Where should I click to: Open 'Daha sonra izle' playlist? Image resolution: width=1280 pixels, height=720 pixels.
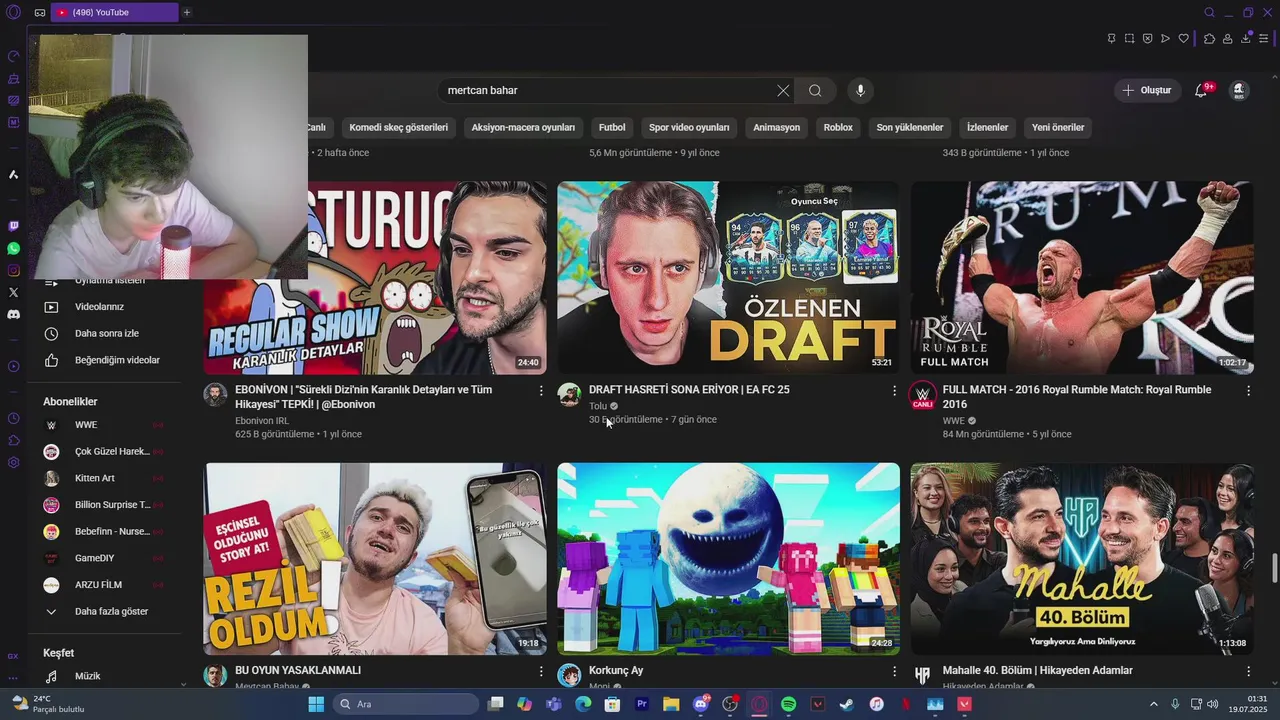108,333
